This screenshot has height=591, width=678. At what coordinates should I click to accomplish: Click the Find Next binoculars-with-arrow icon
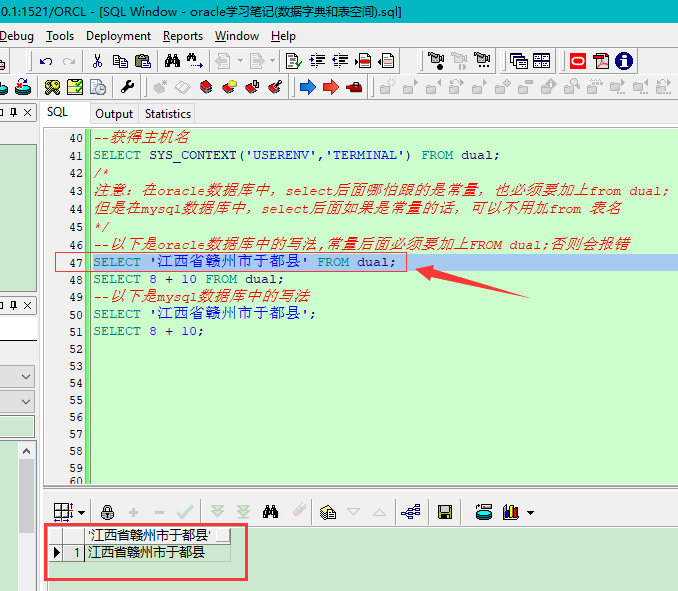[x=195, y=61]
